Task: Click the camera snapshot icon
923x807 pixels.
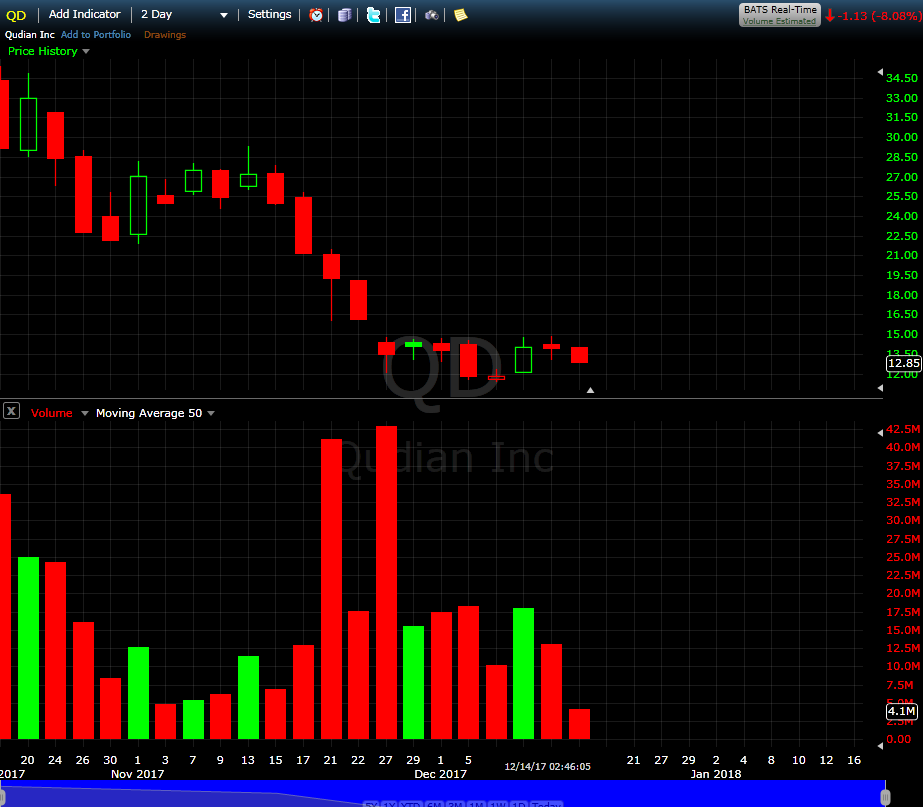Action: click(431, 15)
